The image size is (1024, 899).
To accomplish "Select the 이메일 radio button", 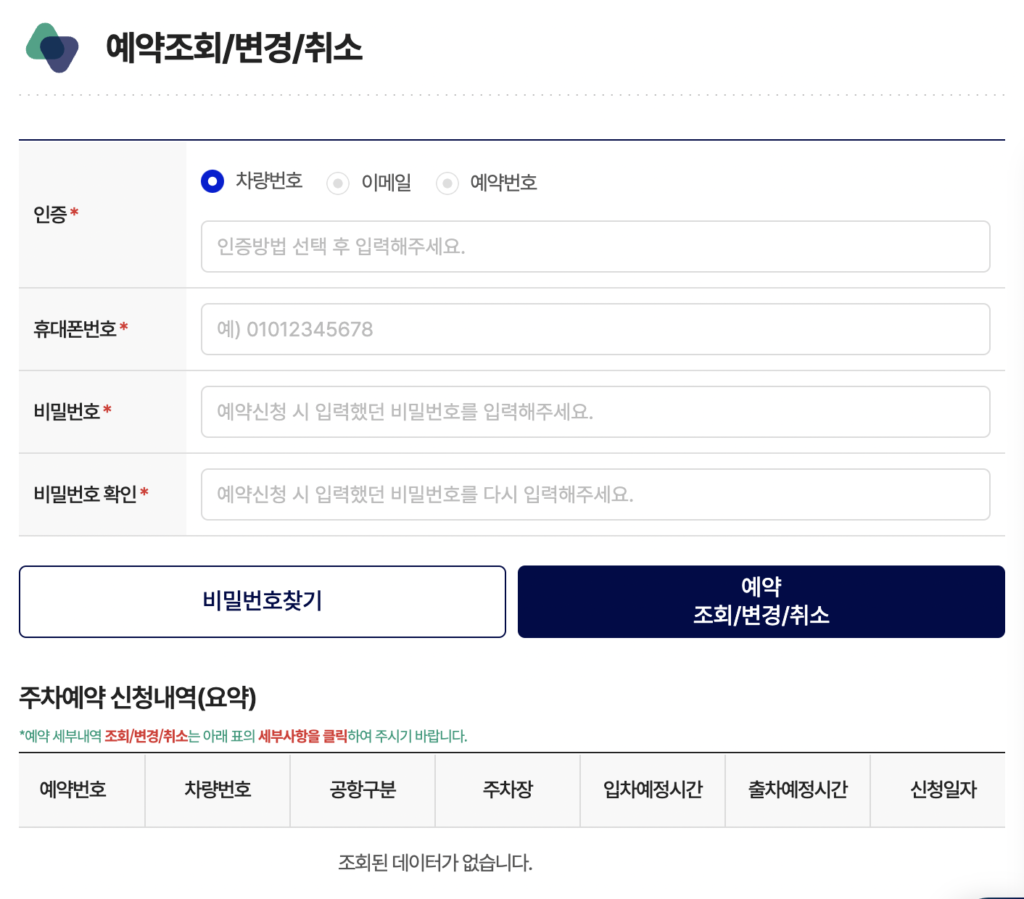I will click(x=338, y=183).
